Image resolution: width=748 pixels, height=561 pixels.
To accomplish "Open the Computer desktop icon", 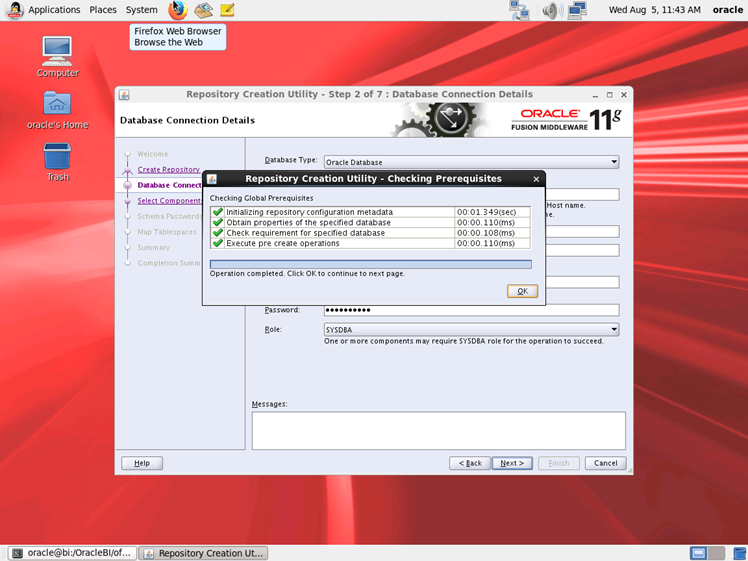I will [x=57, y=57].
